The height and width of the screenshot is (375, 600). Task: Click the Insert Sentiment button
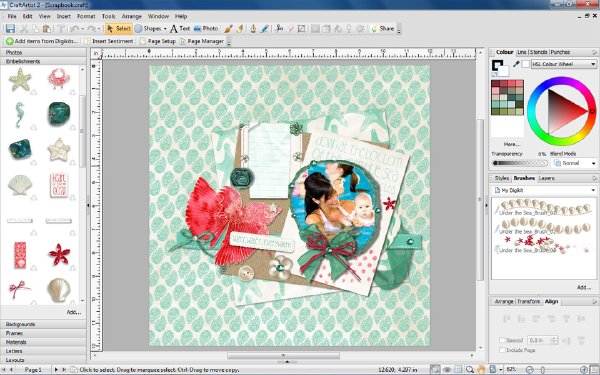click(x=109, y=41)
